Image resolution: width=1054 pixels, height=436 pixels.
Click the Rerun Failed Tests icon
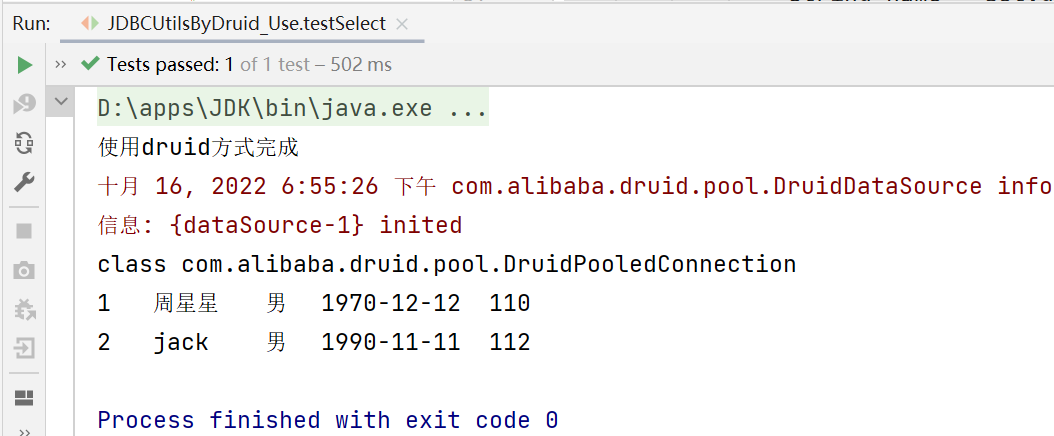coord(24,103)
